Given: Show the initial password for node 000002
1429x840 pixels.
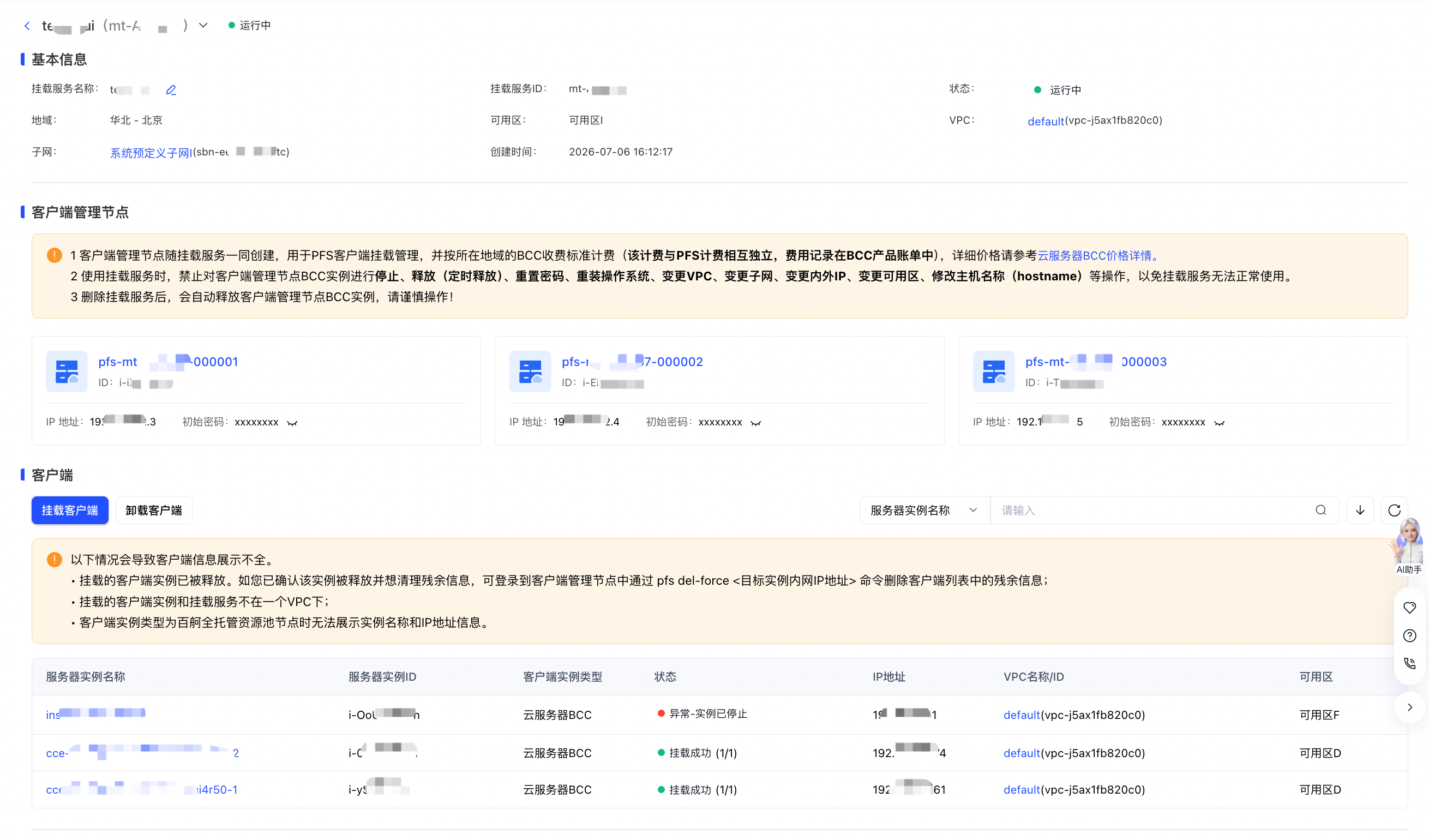Looking at the screenshot, I should (x=755, y=423).
